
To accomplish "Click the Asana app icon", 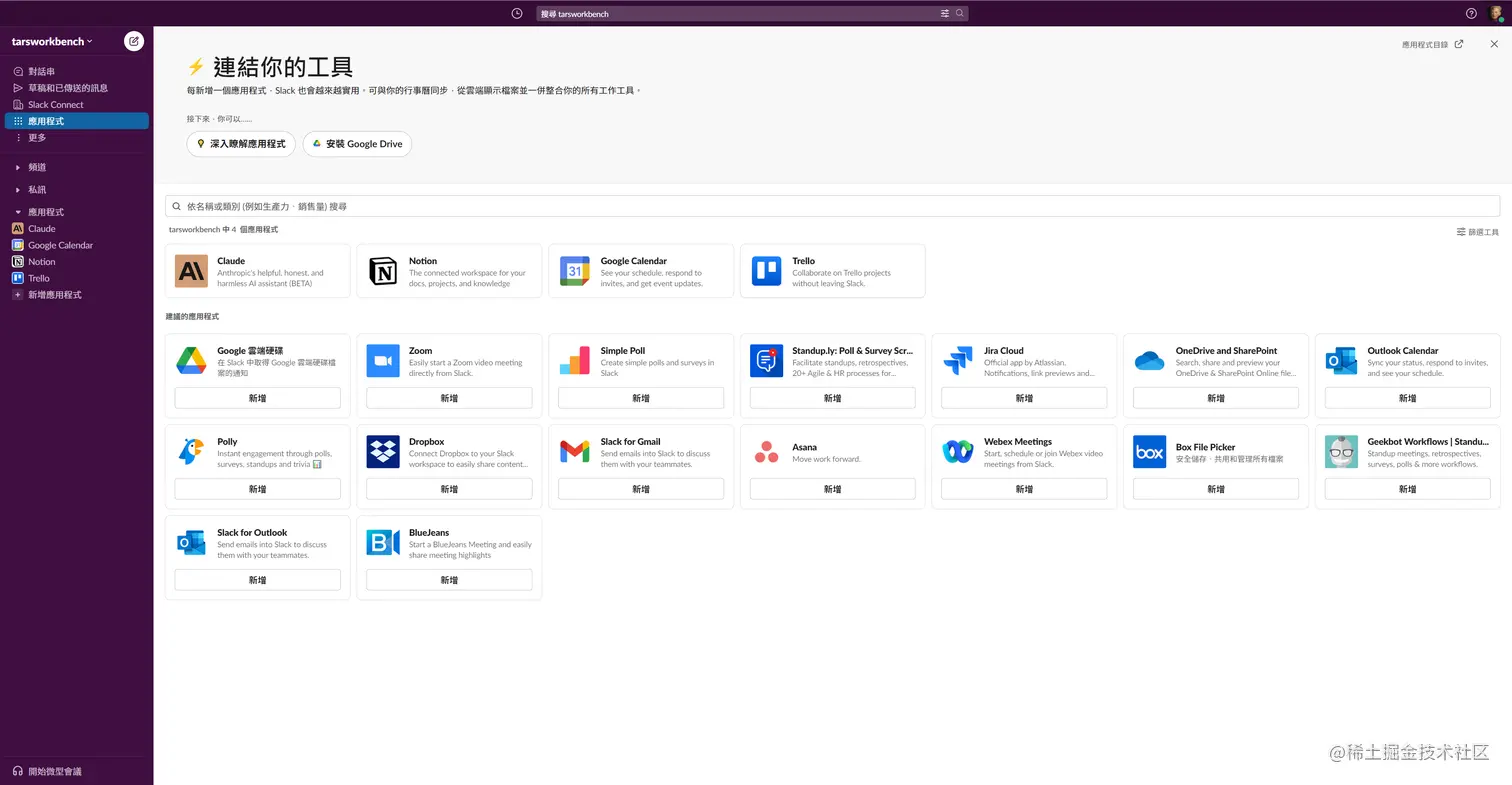I will pos(766,452).
